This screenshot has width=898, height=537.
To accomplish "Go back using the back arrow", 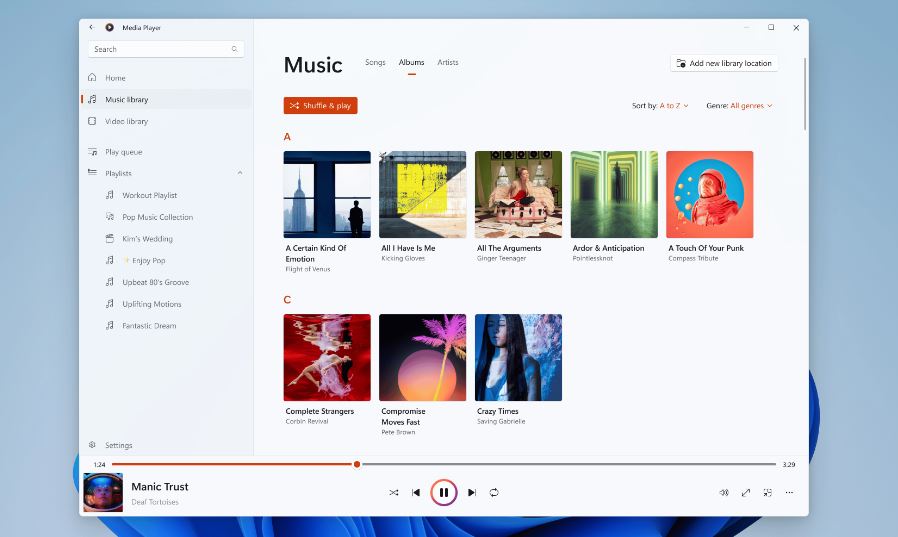I will click(91, 27).
